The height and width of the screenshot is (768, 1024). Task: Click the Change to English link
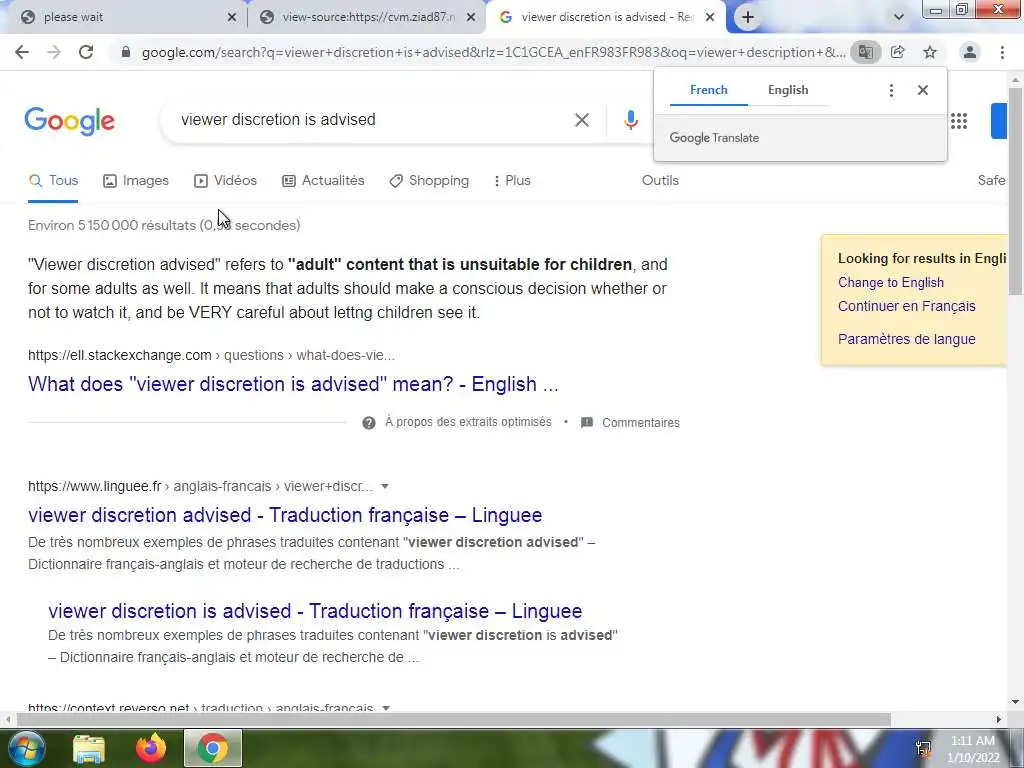[x=891, y=283]
